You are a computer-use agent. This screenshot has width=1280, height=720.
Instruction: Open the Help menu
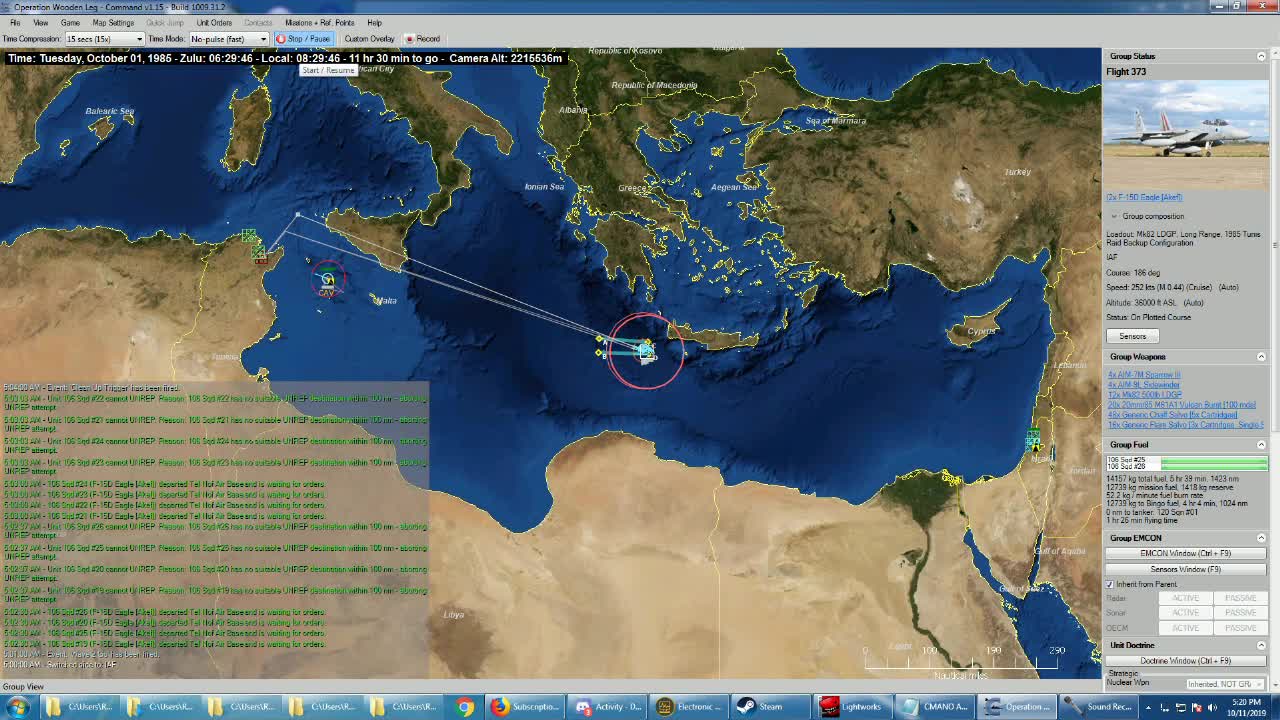coord(374,22)
